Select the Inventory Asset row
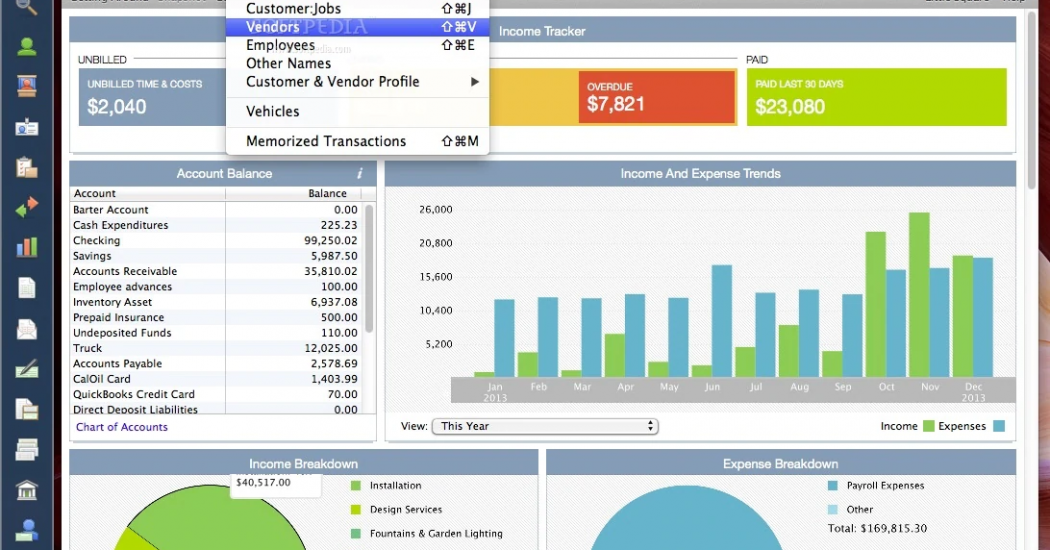 216,302
